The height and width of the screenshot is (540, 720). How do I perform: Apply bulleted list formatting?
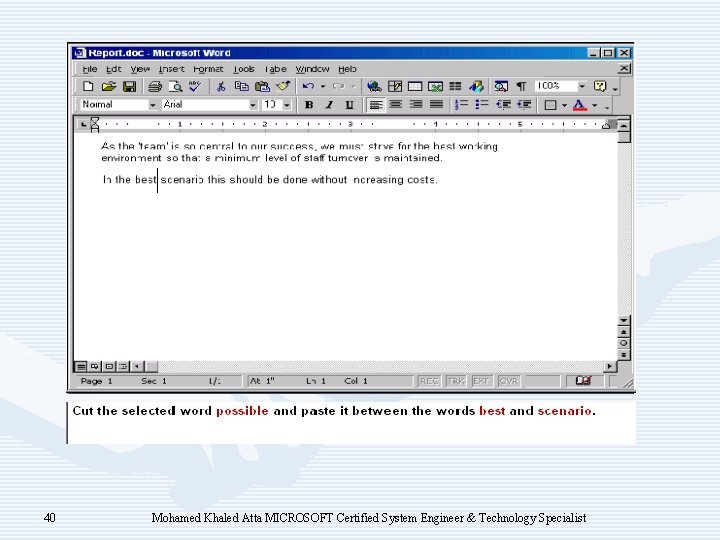[482, 105]
